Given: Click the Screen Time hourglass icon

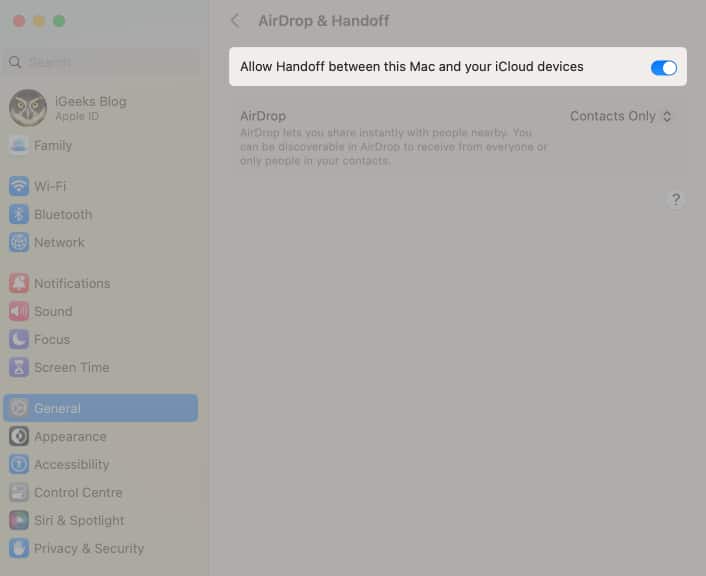Looking at the screenshot, I should (x=18, y=367).
